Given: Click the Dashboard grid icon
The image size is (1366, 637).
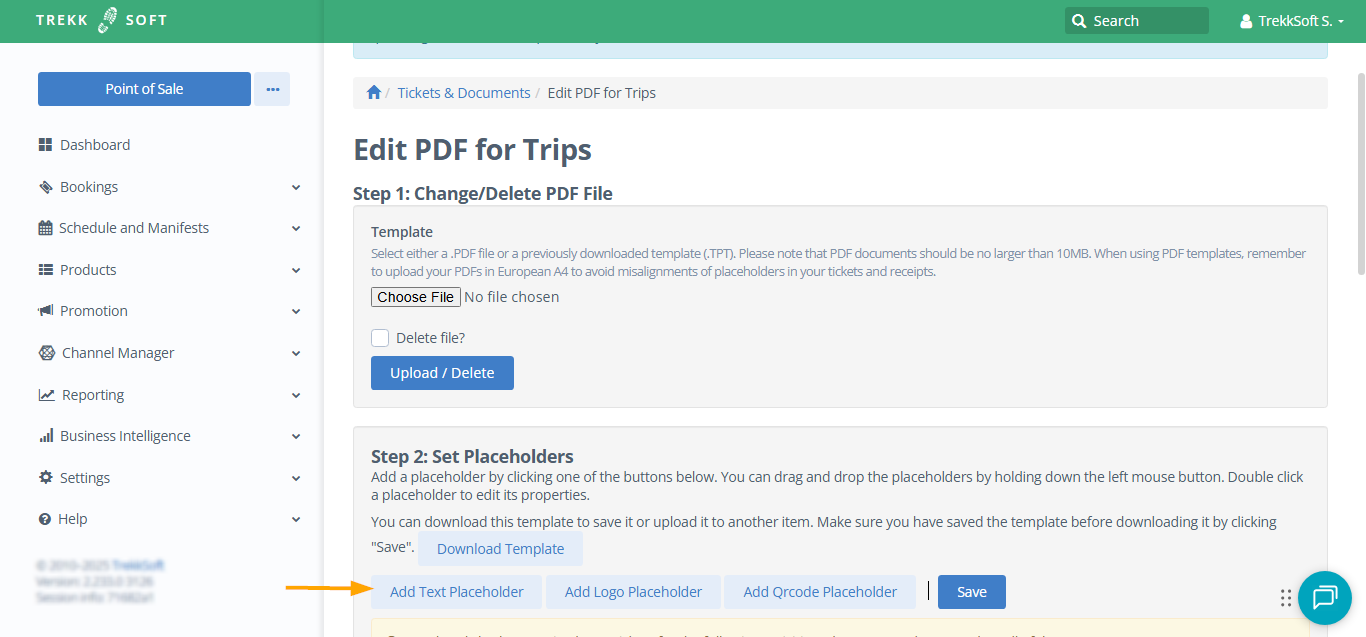Looking at the screenshot, I should click(45, 145).
